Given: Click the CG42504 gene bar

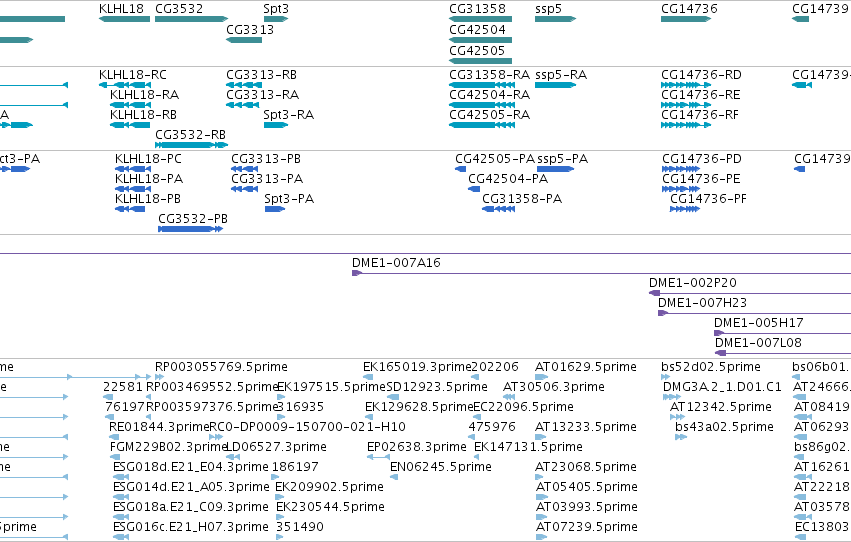Looking at the screenshot, I should tap(481, 40).
